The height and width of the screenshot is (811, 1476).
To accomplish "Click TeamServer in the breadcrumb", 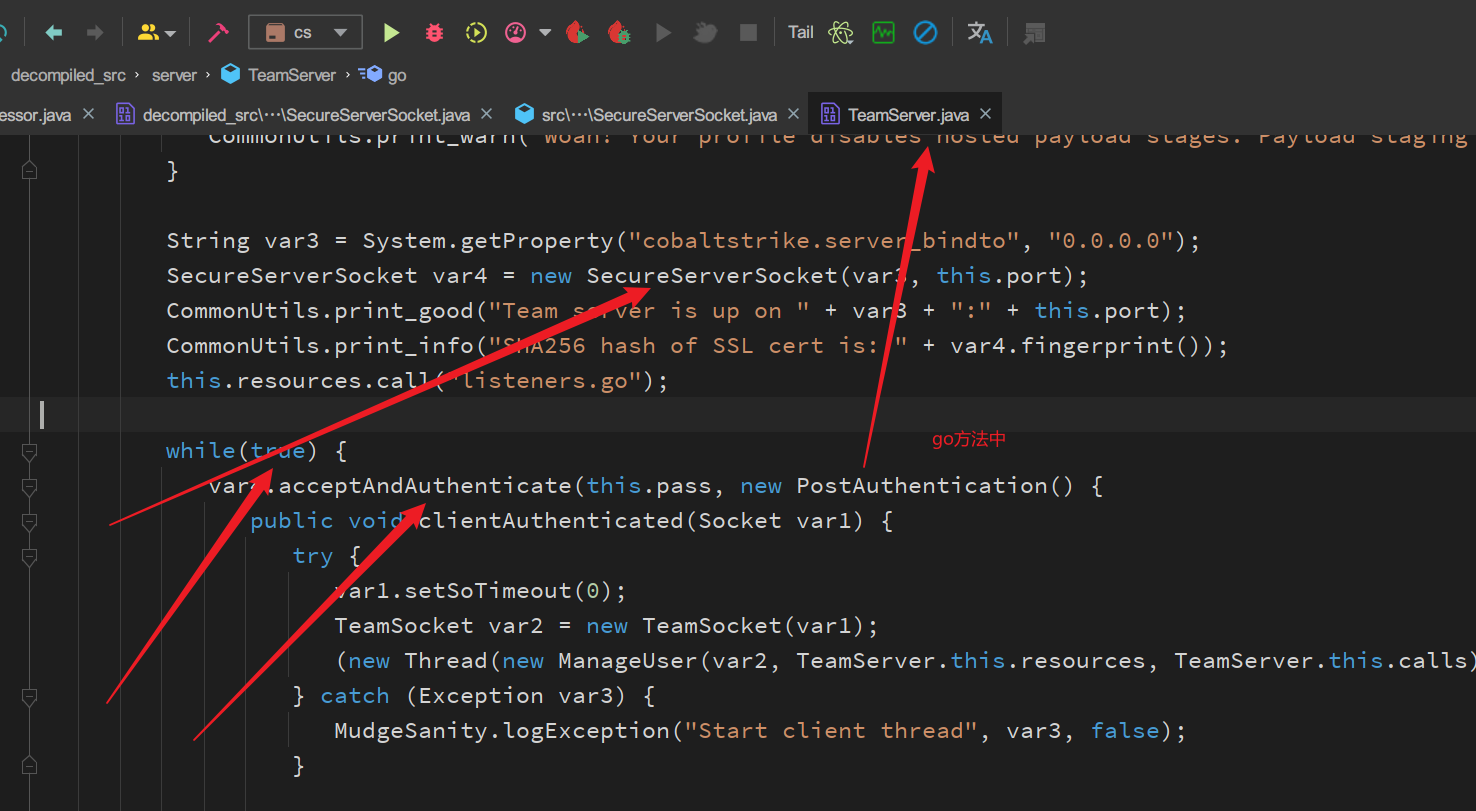I will pyautogui.click(x=280, y=75).
